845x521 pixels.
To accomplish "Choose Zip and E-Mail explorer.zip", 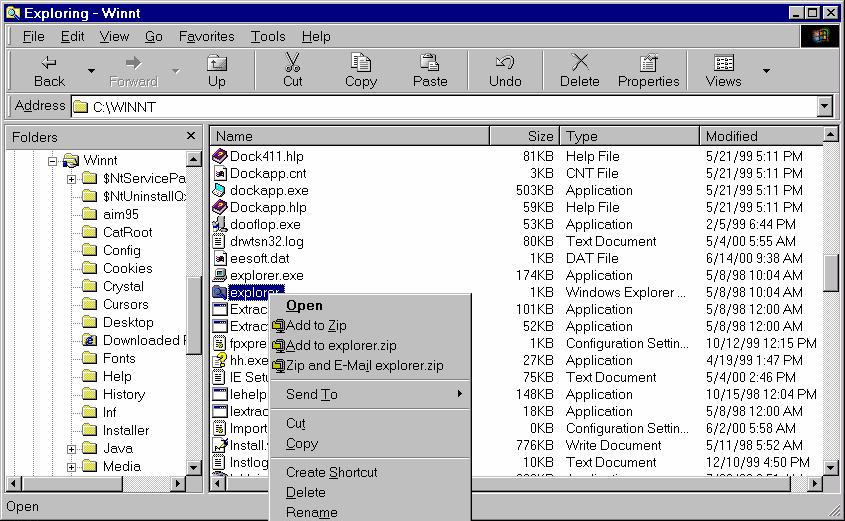I will pyautogui.click(x=370, y=365).
